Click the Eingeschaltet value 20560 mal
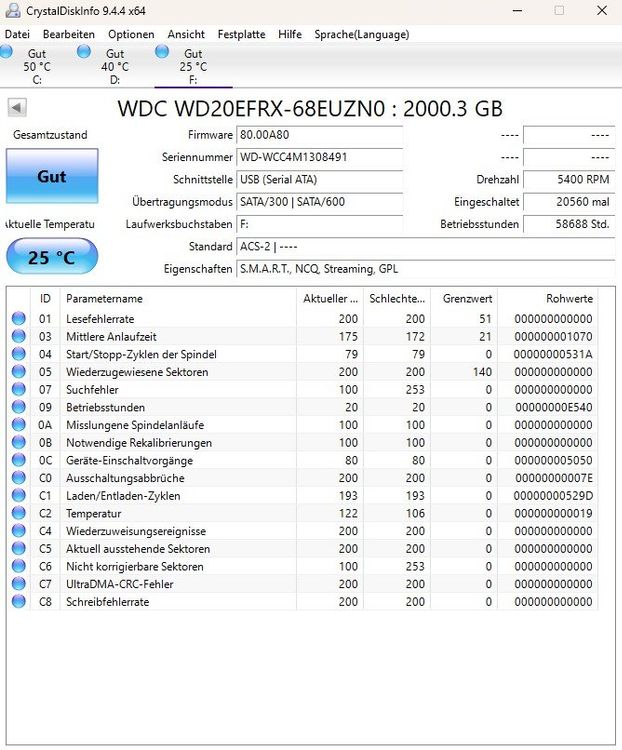Image resolution: width=622 pixels, height=750 pixels. [x=569, y=202]
